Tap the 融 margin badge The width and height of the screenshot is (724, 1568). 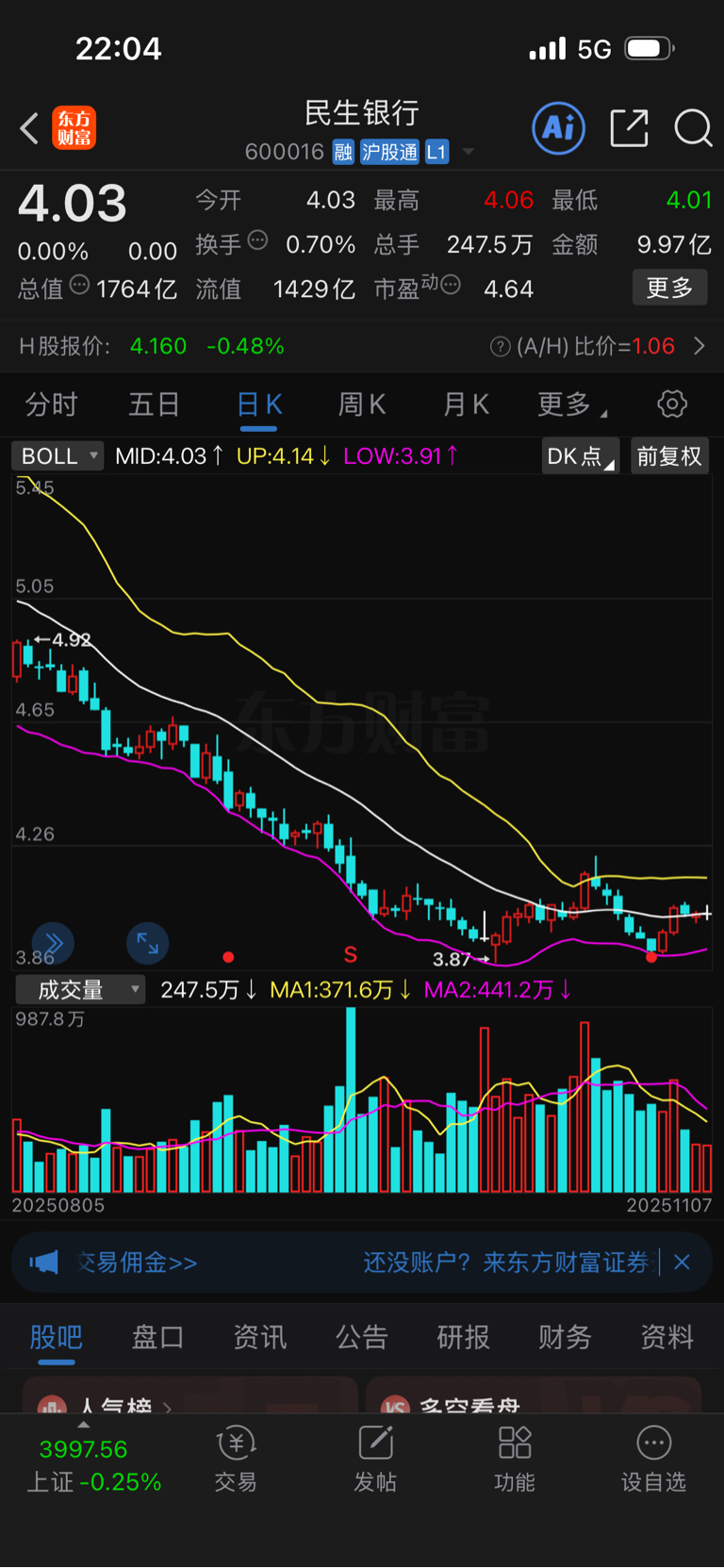pyautogui.click(x=343, y=152)
